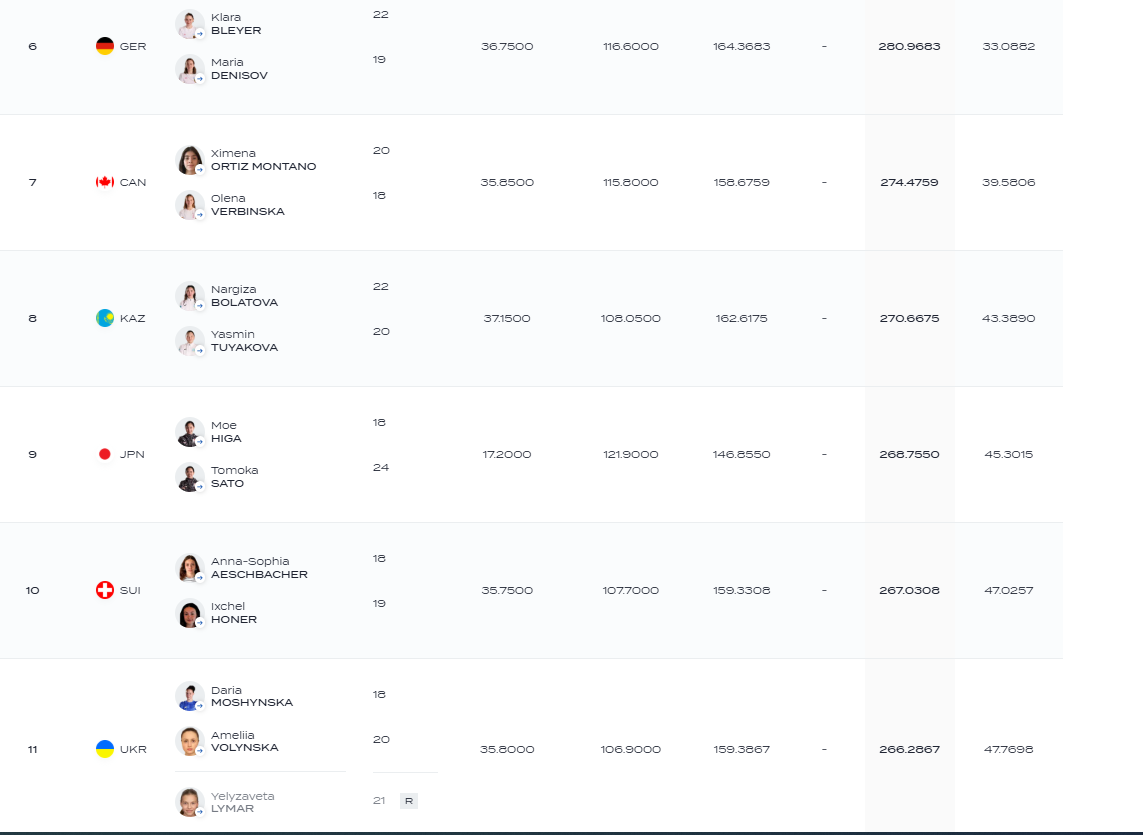Click the Canada flag icon
The height and width of the screenshot is (835, 1143).
pos(105,182)
